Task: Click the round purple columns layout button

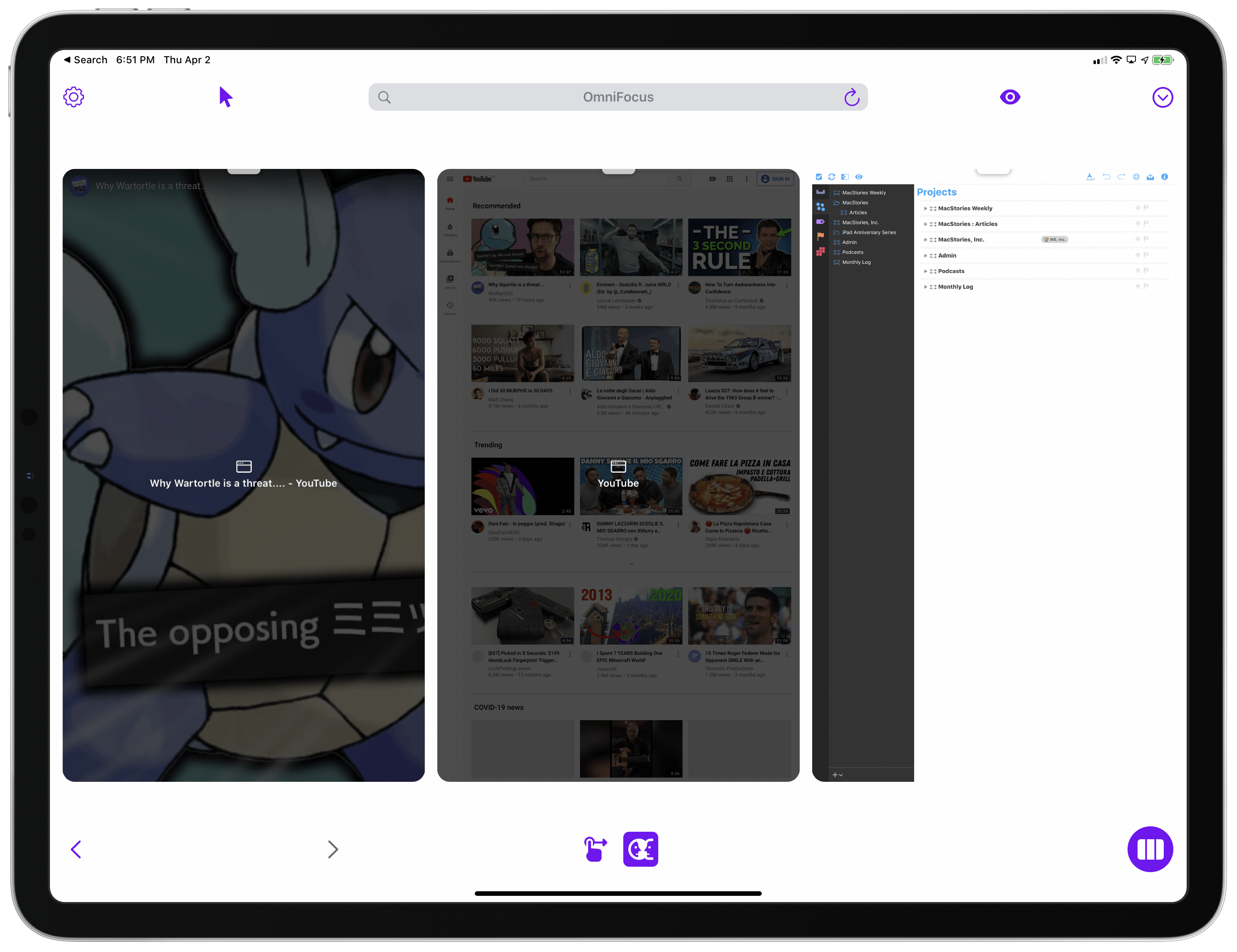Action: pos(1150,849)
